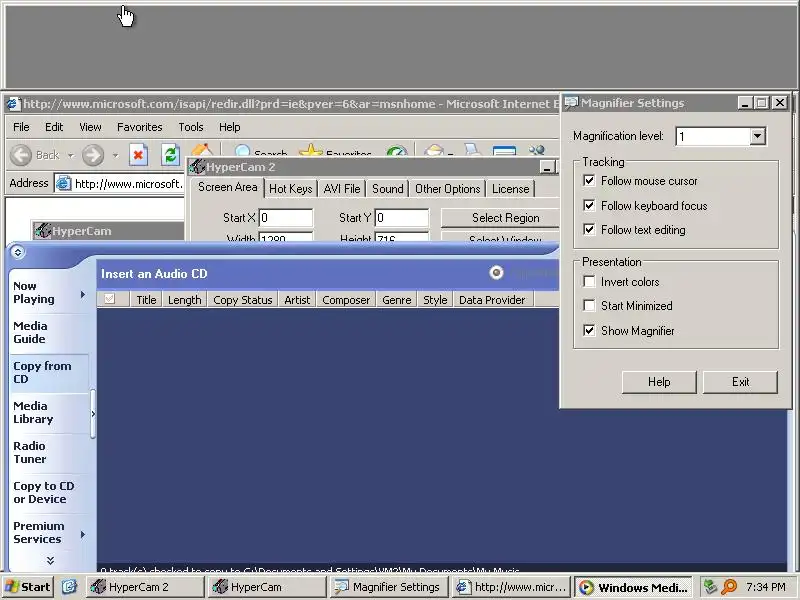Switch to HyperCam 2 taskbar button

145,587
